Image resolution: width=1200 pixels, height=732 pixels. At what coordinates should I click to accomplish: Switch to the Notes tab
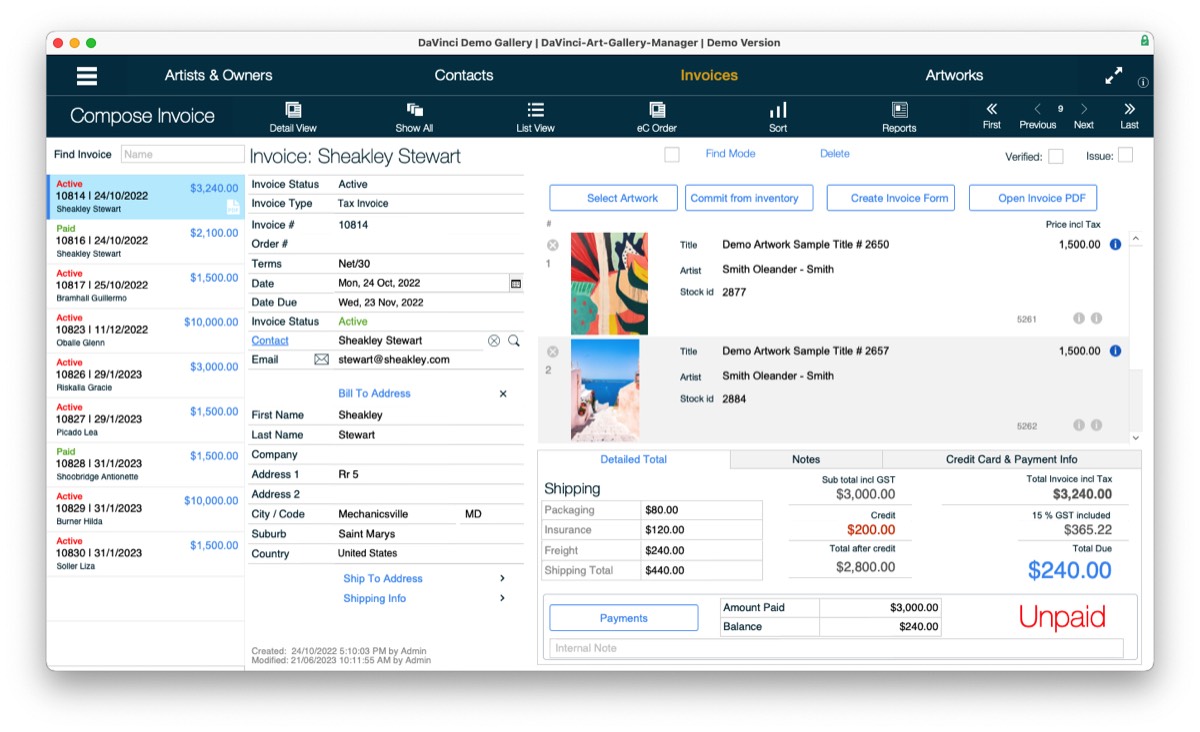click(805, 458)
